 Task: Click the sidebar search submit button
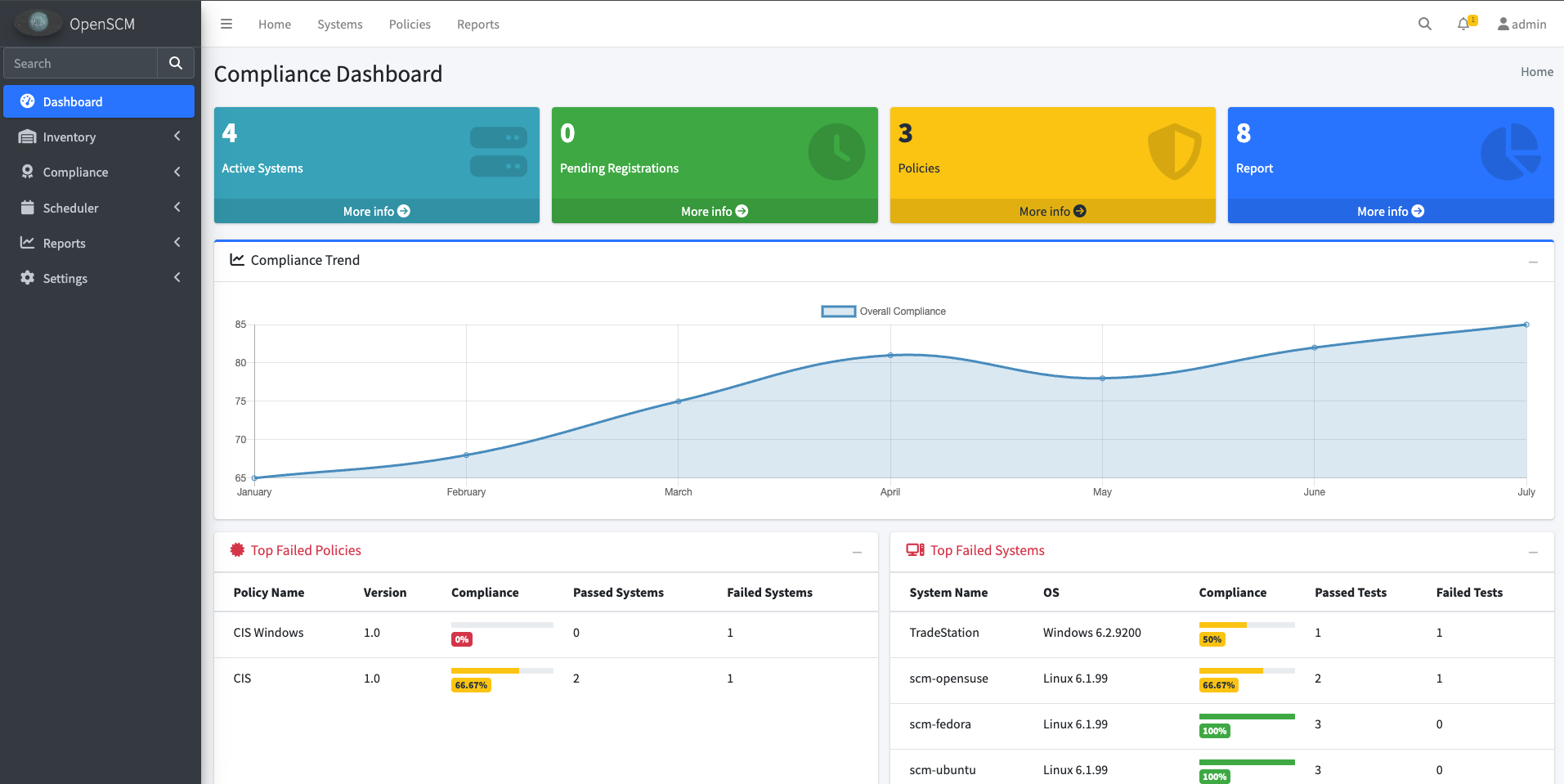coord(176,63)
